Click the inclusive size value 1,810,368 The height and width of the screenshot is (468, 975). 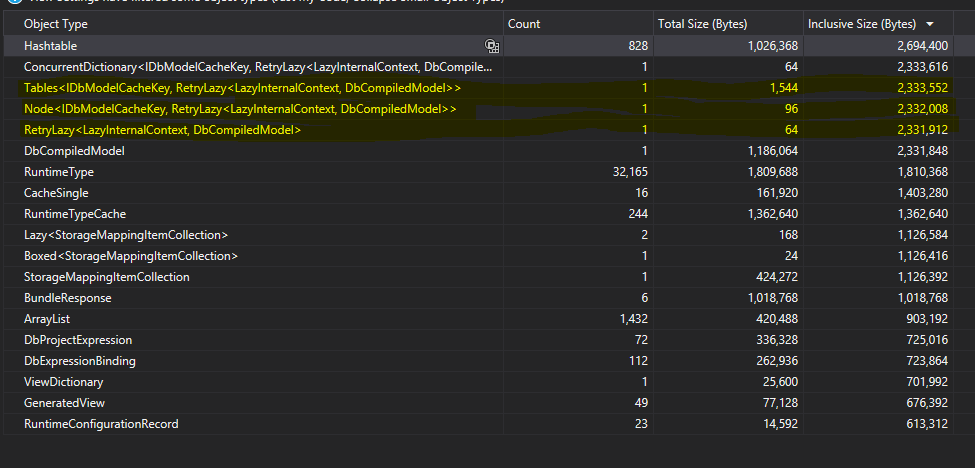[x=923, y=172]
